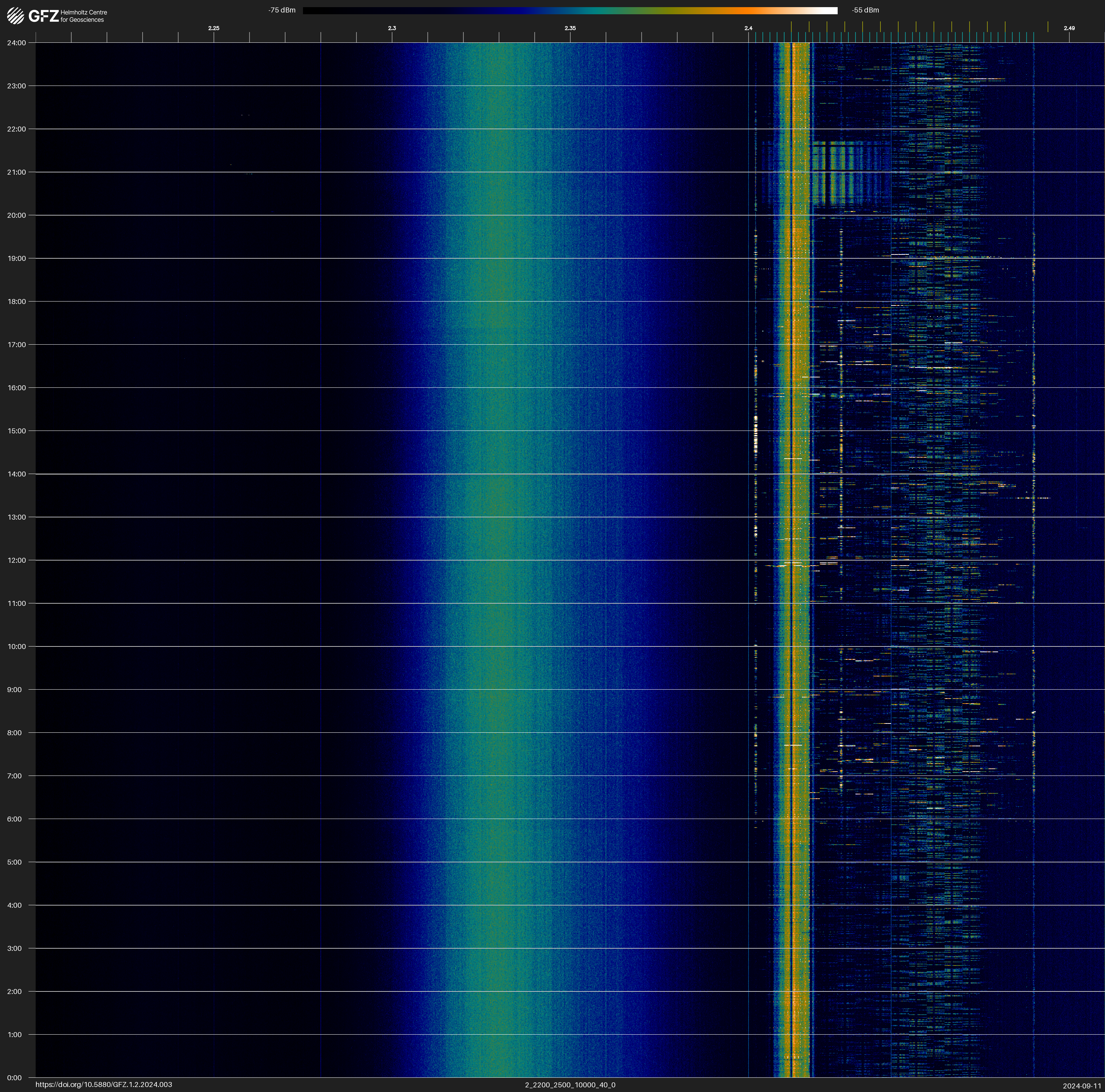This screenshot has width=1105, height=1092.
Task: Select the 2.25 frequency axis label
Action: tap(213, 28)
